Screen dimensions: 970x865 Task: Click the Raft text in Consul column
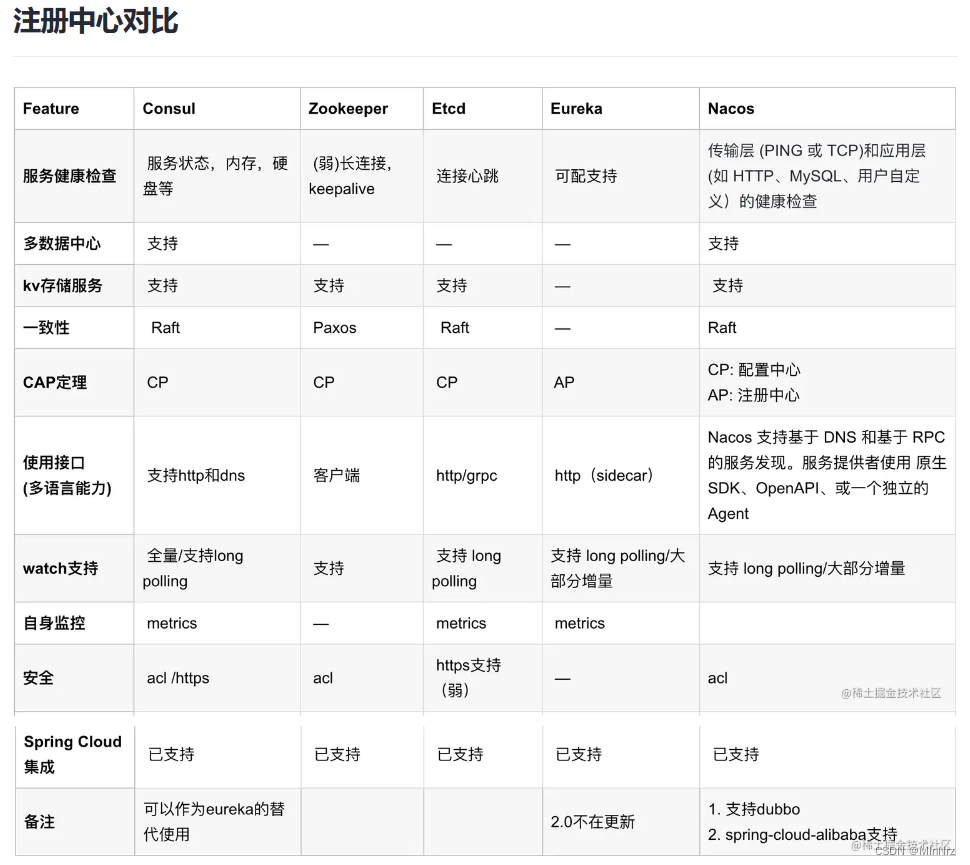pos(164,327)
